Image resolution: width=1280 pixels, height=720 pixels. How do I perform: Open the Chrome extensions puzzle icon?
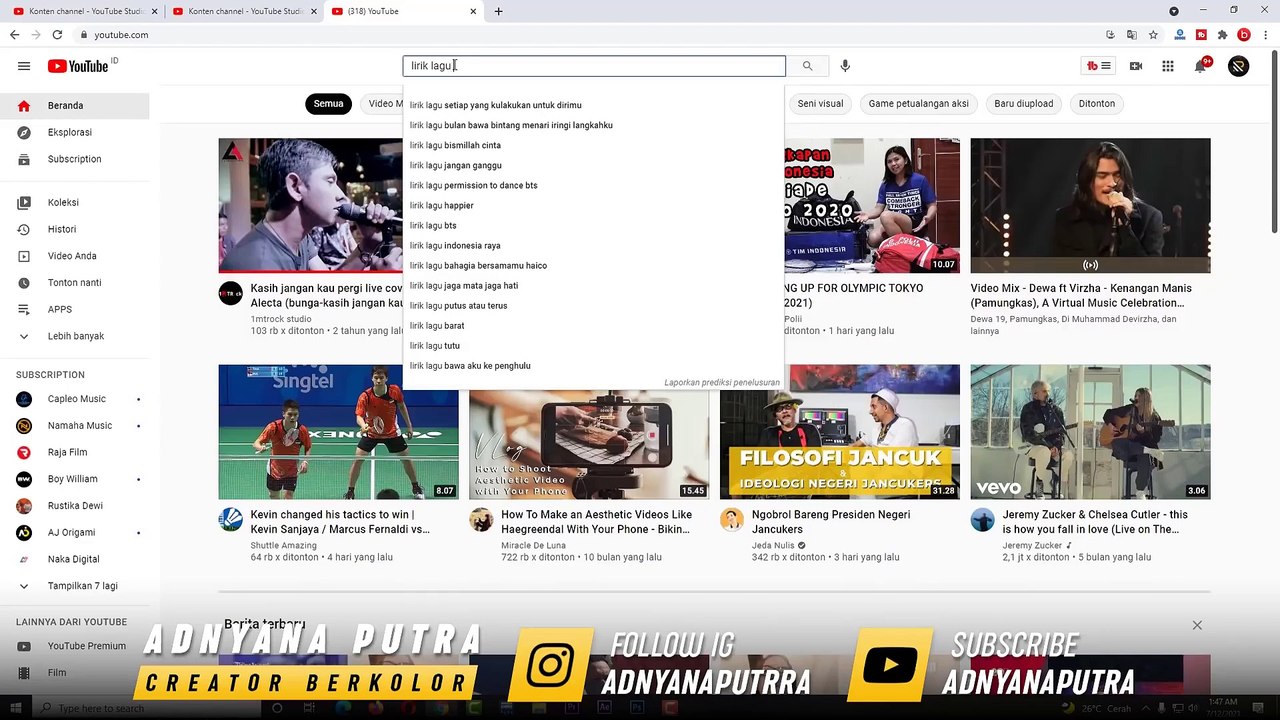coord(1222,35)
